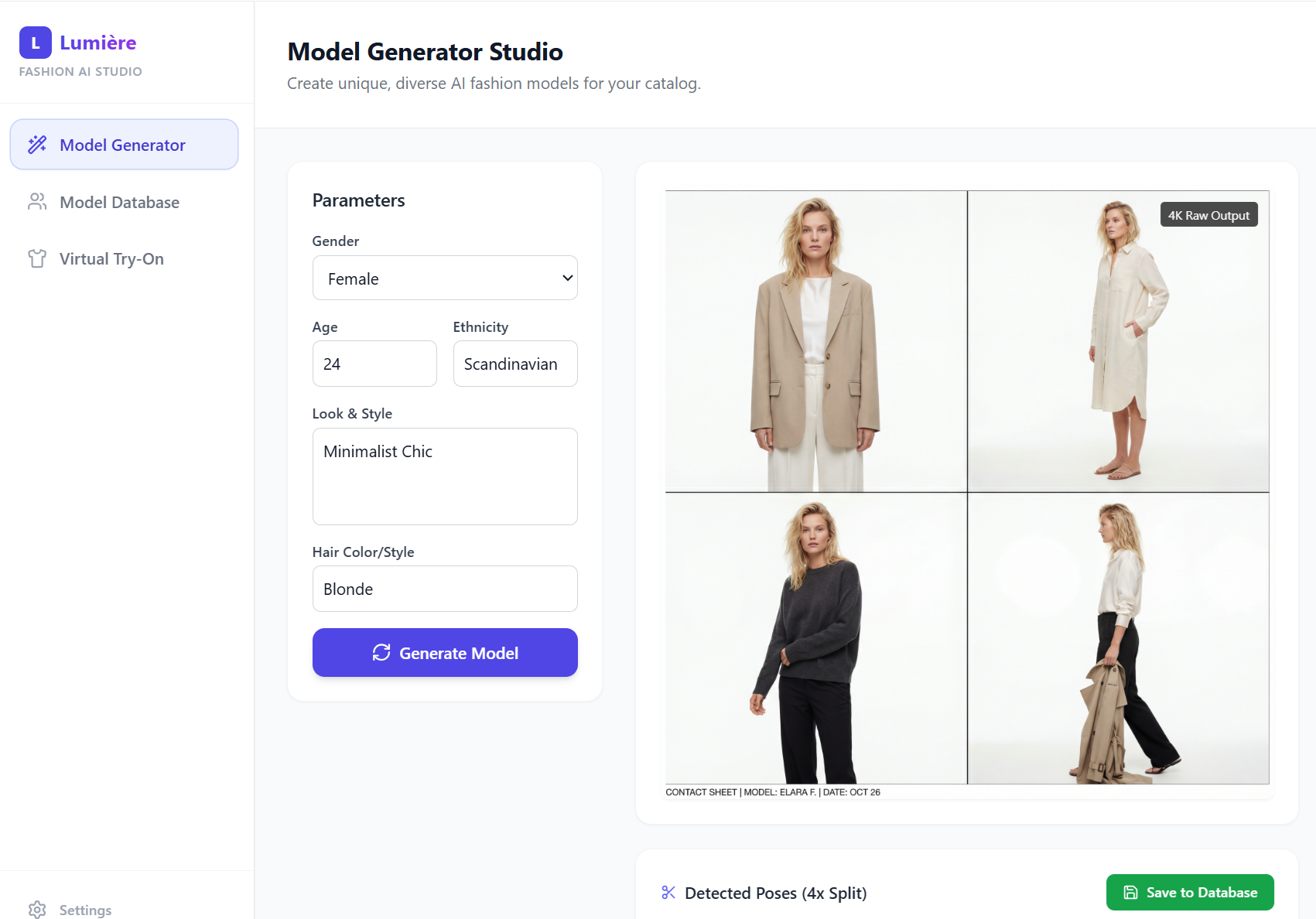Click the Save to Database button

1190,893
